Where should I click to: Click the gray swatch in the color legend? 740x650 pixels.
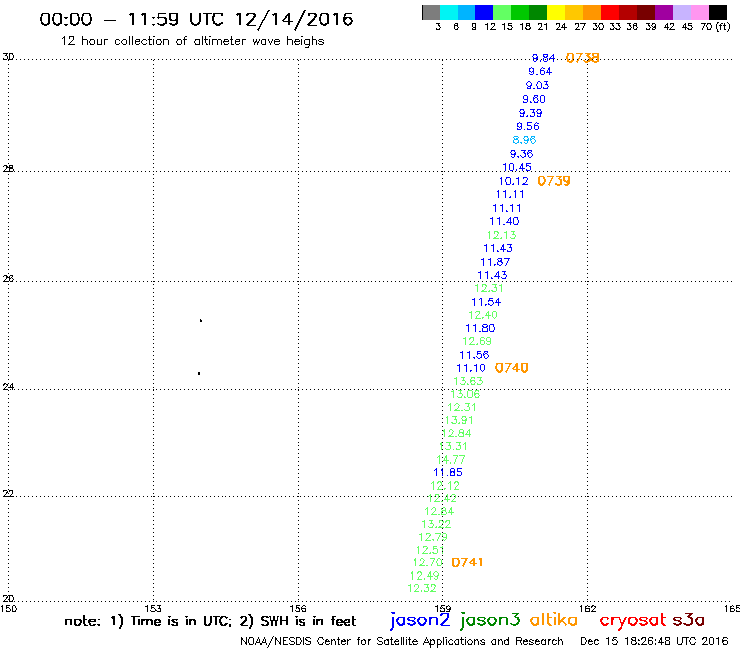click(431, 12)
